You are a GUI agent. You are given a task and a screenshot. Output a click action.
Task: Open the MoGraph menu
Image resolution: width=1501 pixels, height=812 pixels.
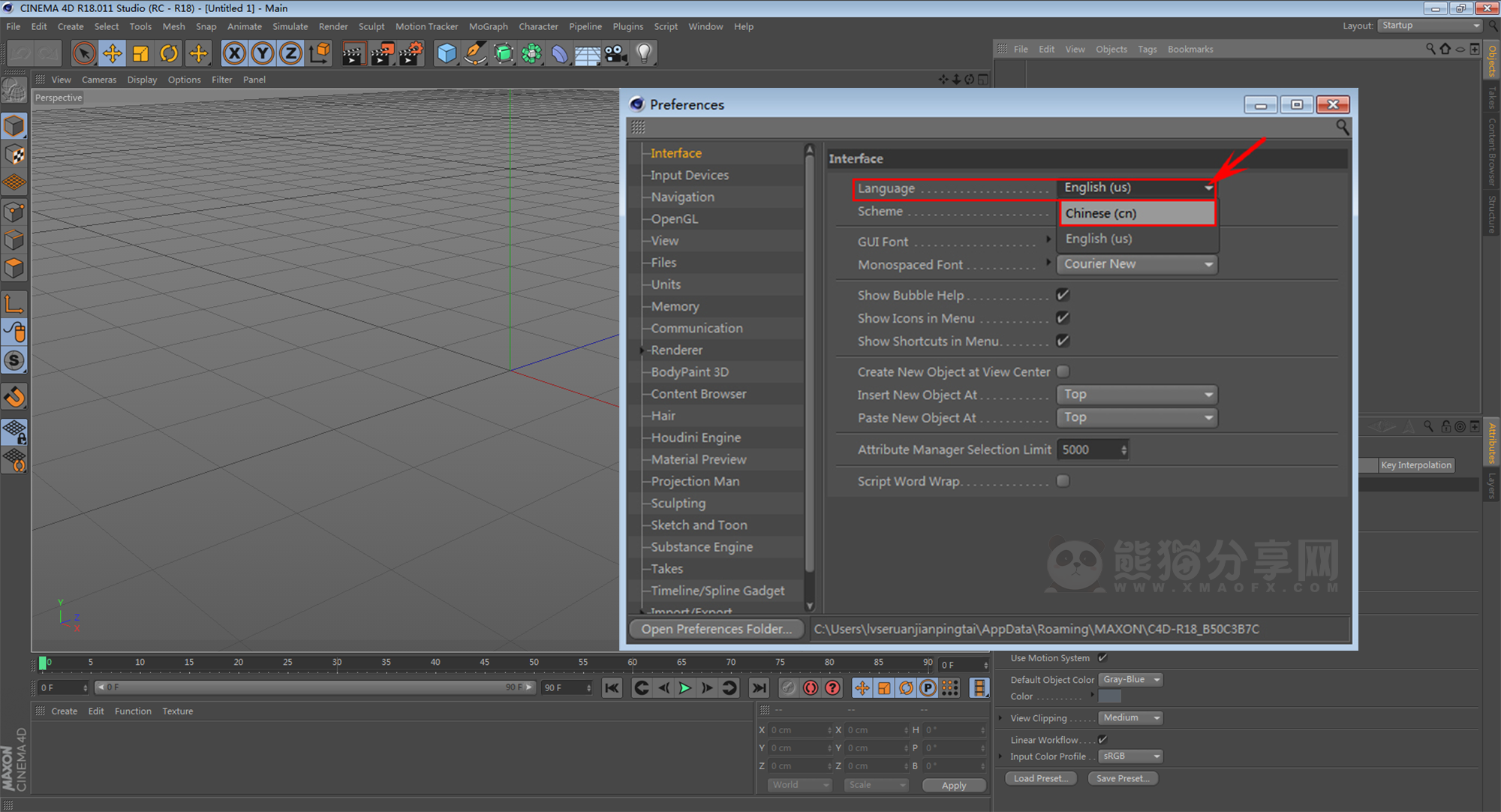tap(489, 26)
